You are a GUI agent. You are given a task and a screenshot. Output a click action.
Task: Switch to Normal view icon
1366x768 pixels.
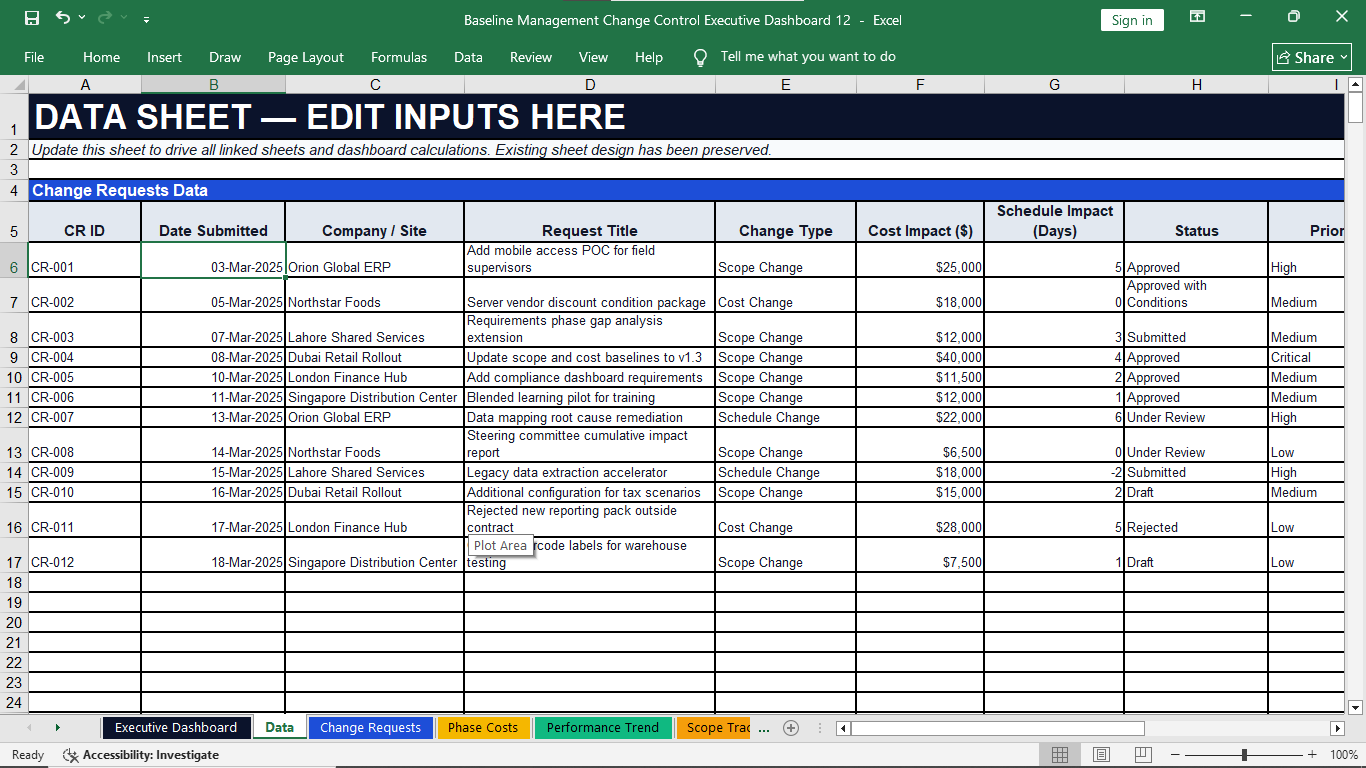[1060, 755]
